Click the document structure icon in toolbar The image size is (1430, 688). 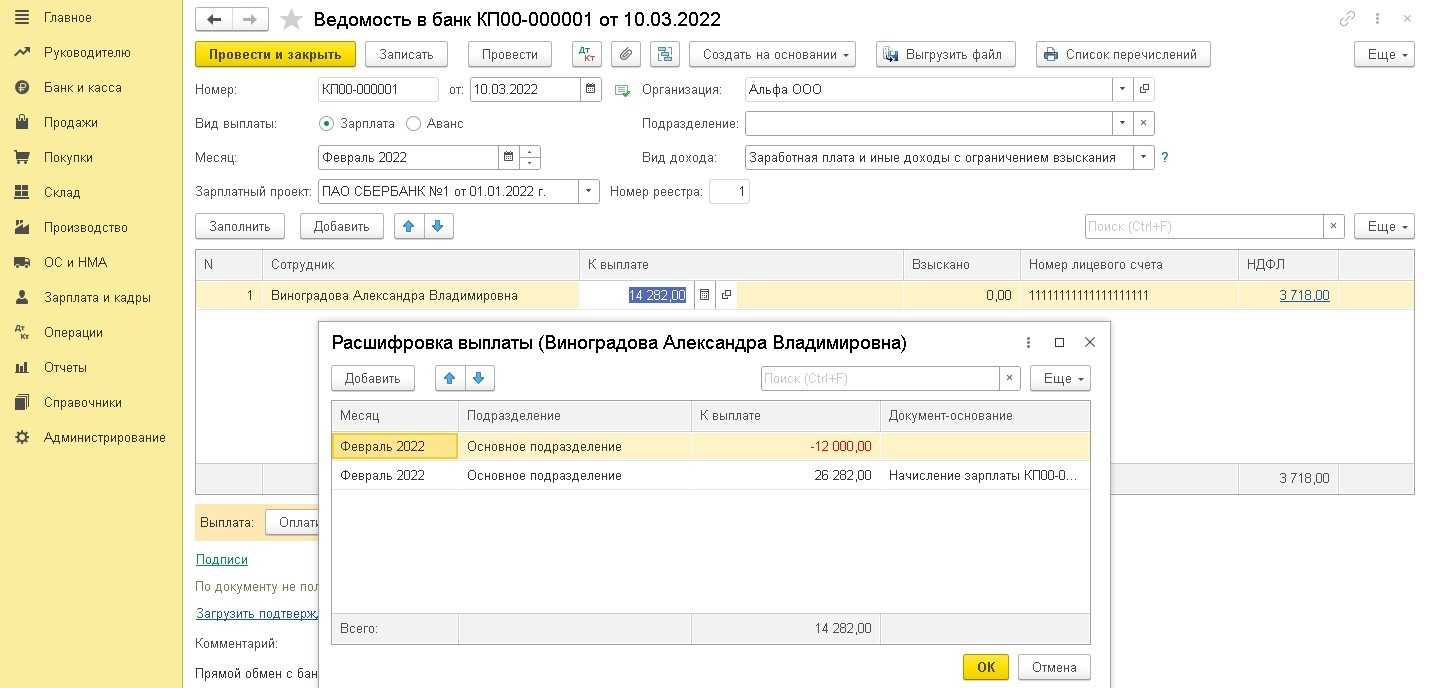[664, 55]
